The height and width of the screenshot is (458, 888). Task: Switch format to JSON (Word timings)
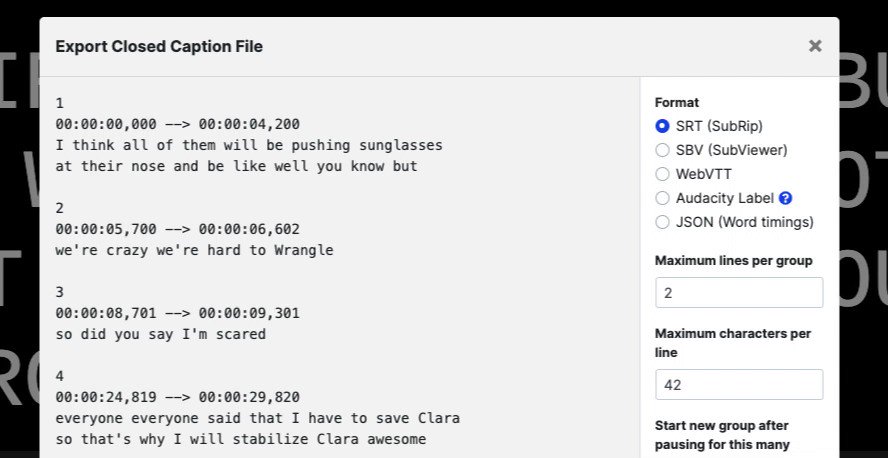point(662,222)
